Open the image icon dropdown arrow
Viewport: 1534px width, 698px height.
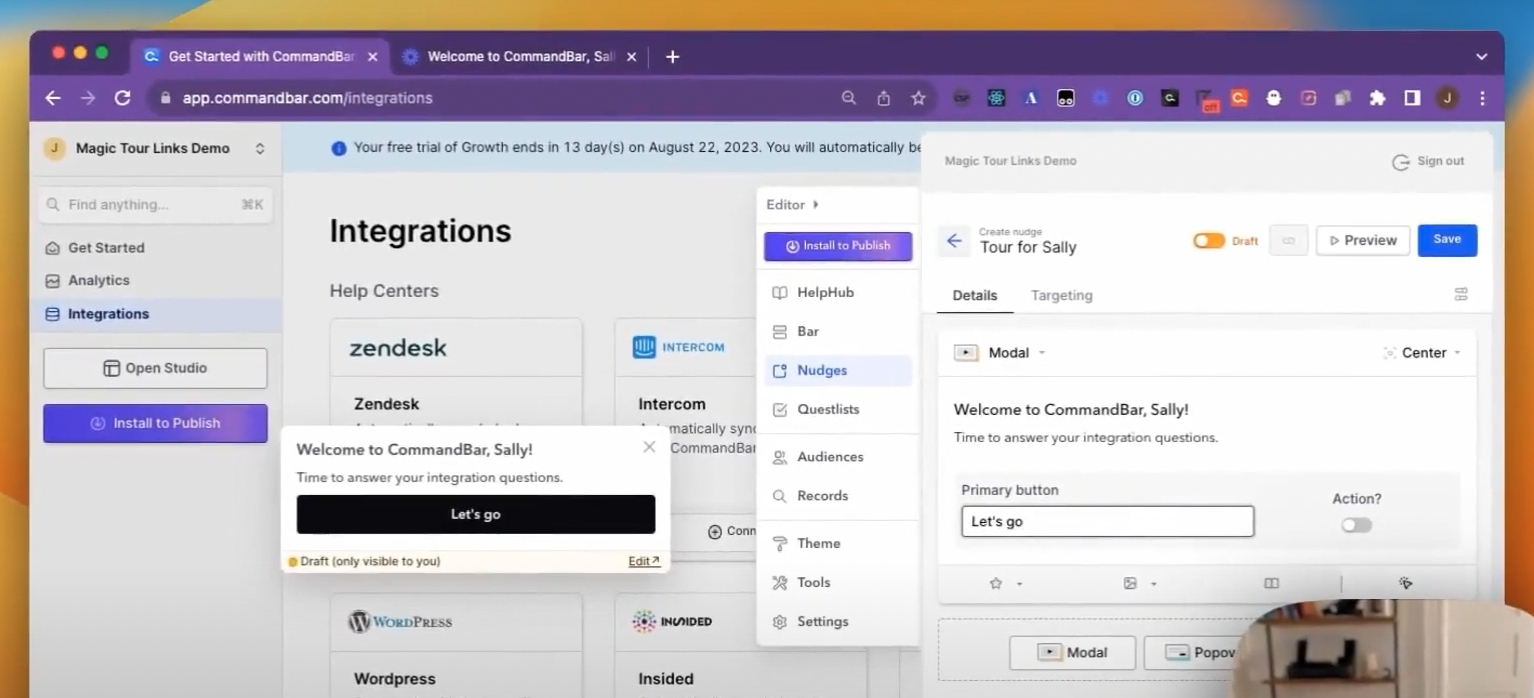[x=1153, y=584]
